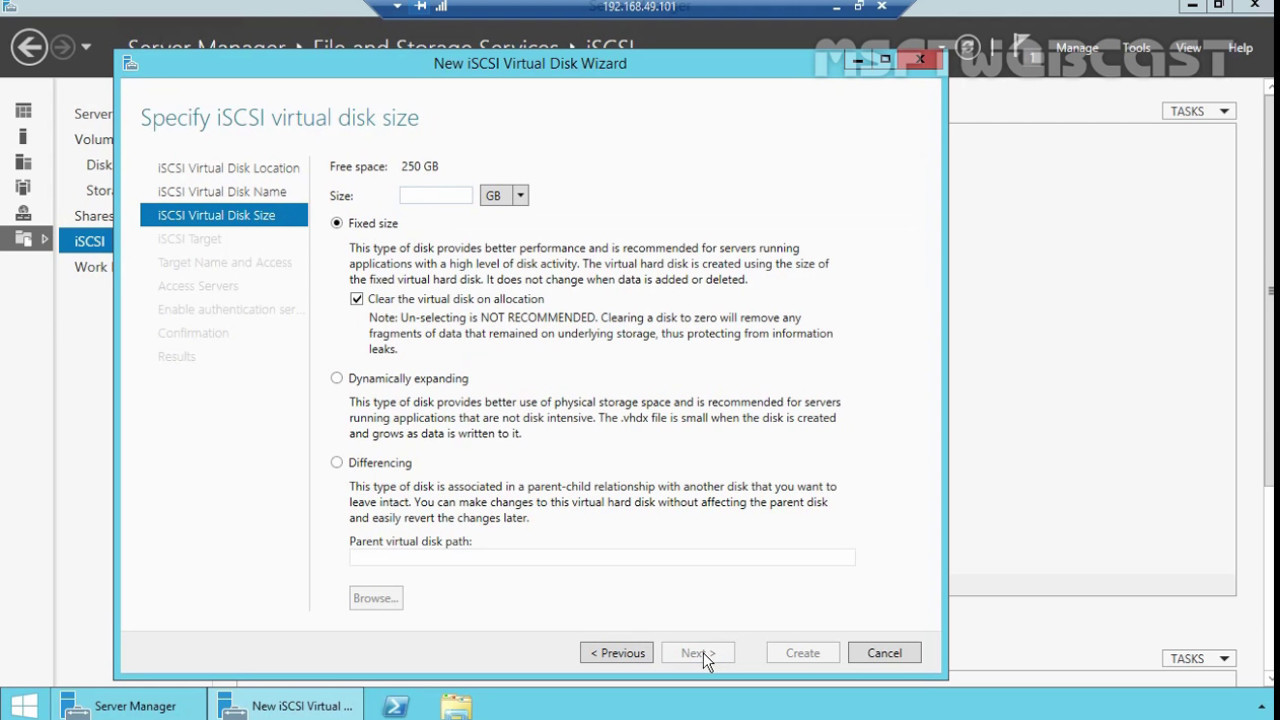Click the Browse... button

point(376,598)
